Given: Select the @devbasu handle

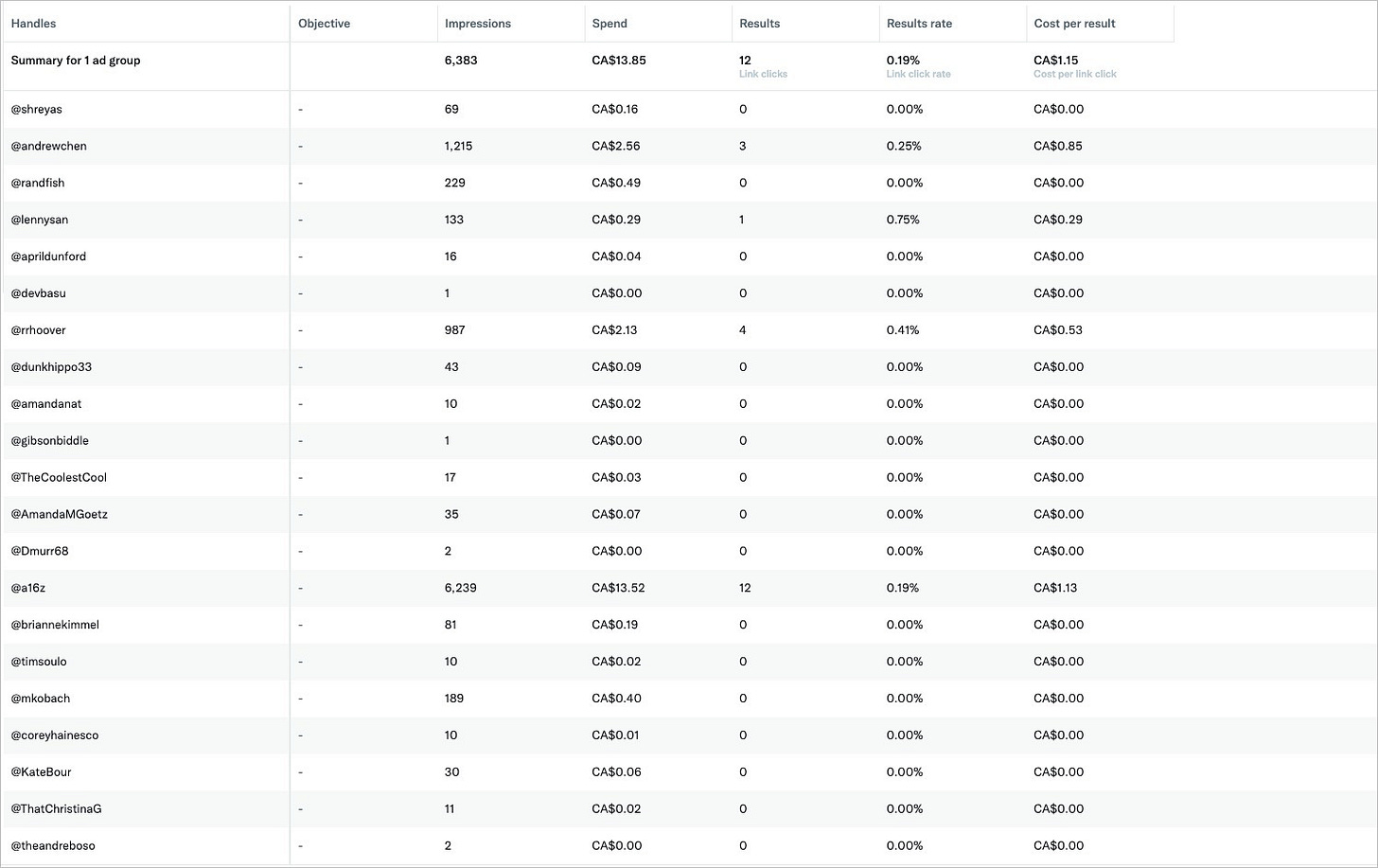Looking at the screenshot, I should (x=38, y=294).
